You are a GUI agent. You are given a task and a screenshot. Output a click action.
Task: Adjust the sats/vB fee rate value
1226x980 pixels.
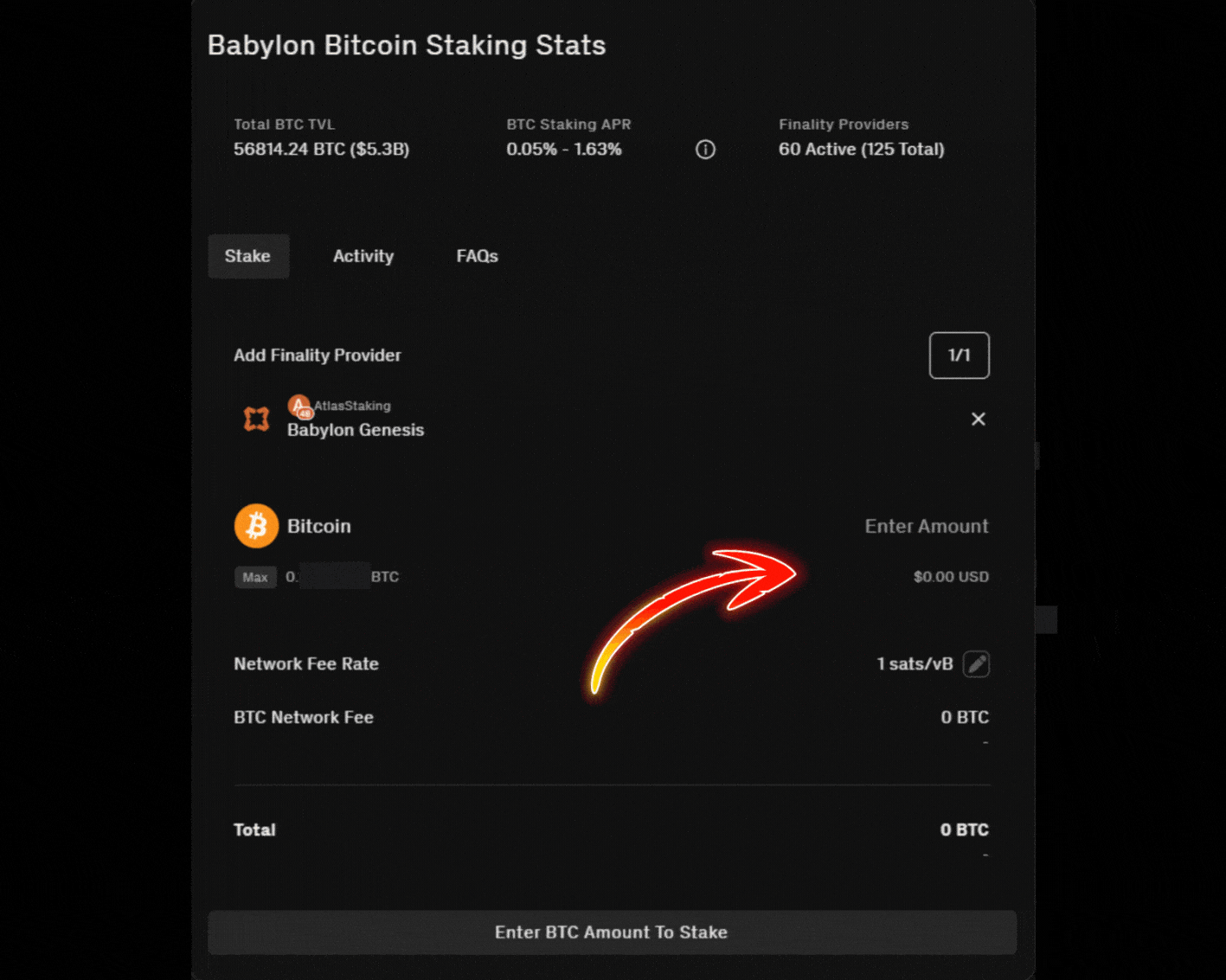914,663
